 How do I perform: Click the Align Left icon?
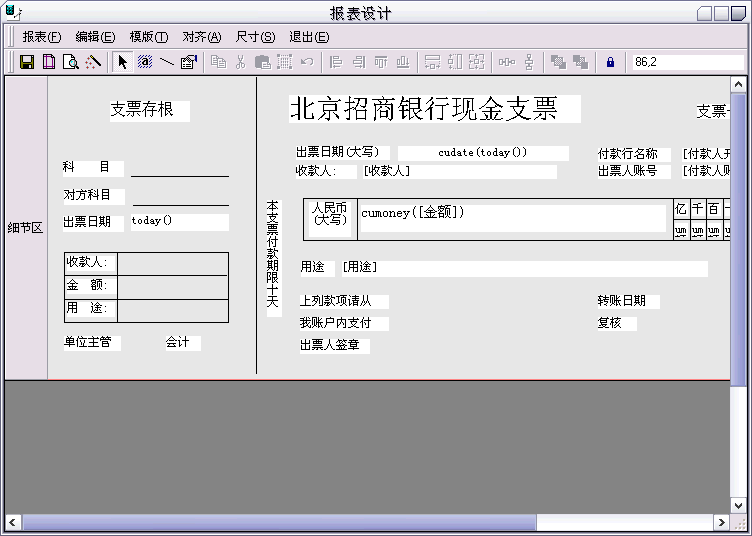tap(336, 62)
